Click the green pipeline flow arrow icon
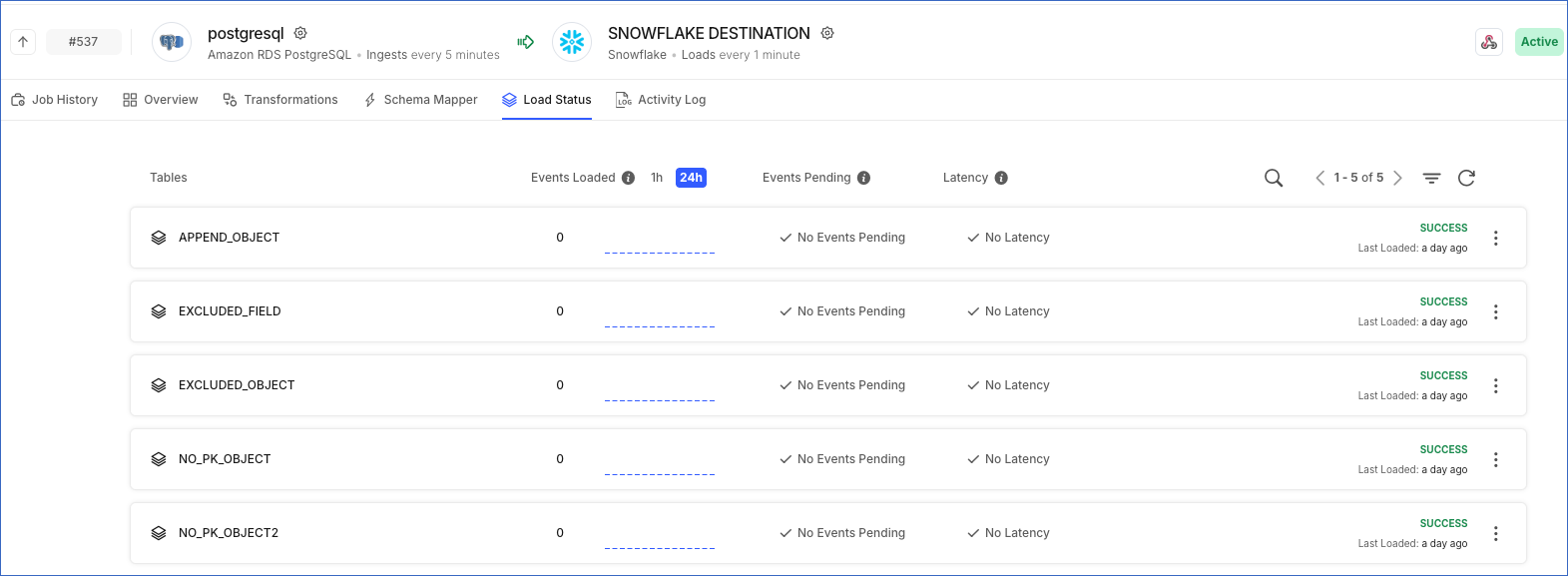Screen dimensions: 1568x576 526,42
